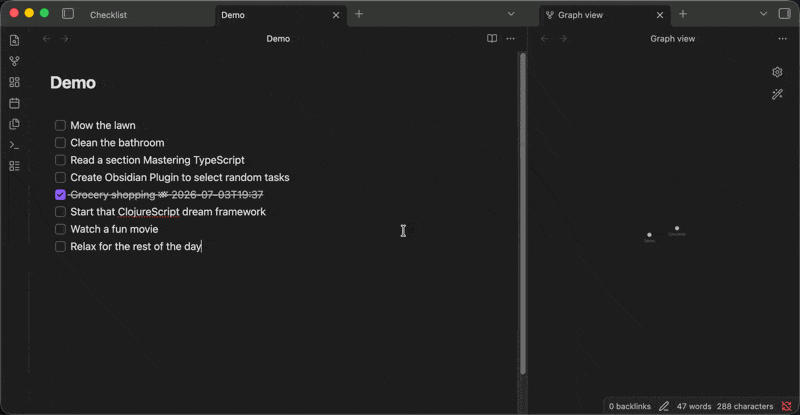
Task: Open quick switcher file icon in ribbon
Action: tap(14, 40)
